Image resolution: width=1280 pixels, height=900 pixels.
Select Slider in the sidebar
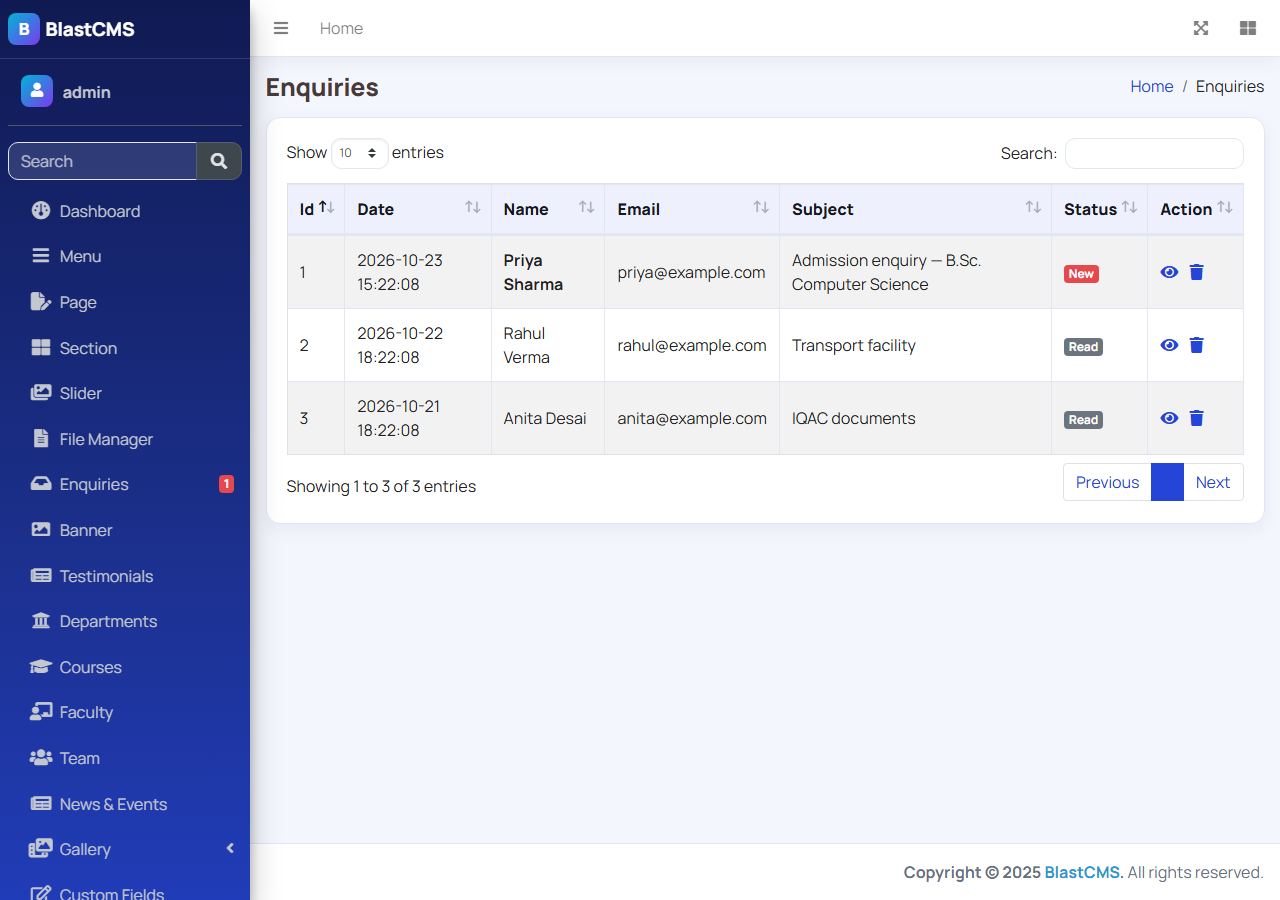coord(125,393)
